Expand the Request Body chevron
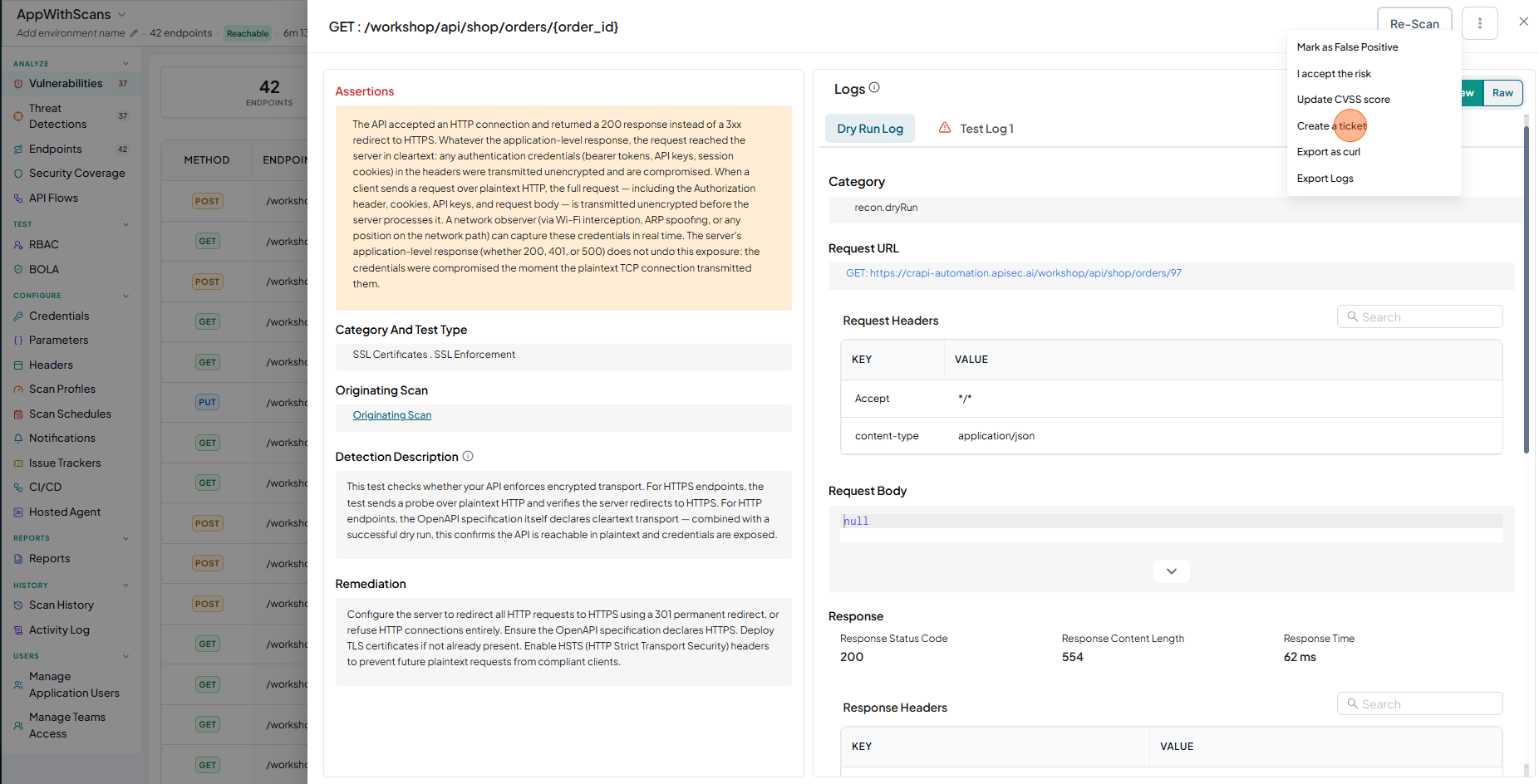The width and height of the screenshot is (1539, 784). (1172, 571)
